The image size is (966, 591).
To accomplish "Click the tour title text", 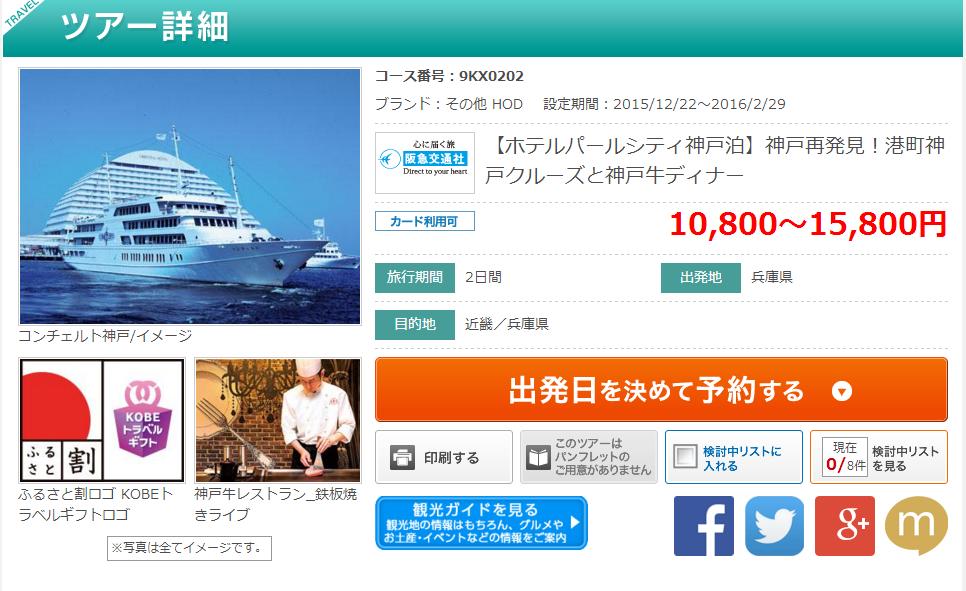I will pyautogui.click(x=715, y=160).
